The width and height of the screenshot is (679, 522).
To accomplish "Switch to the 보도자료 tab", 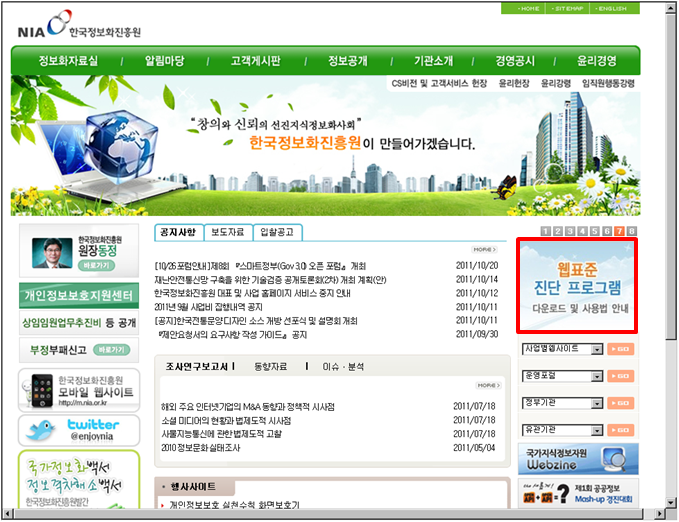I will [227, 232].
